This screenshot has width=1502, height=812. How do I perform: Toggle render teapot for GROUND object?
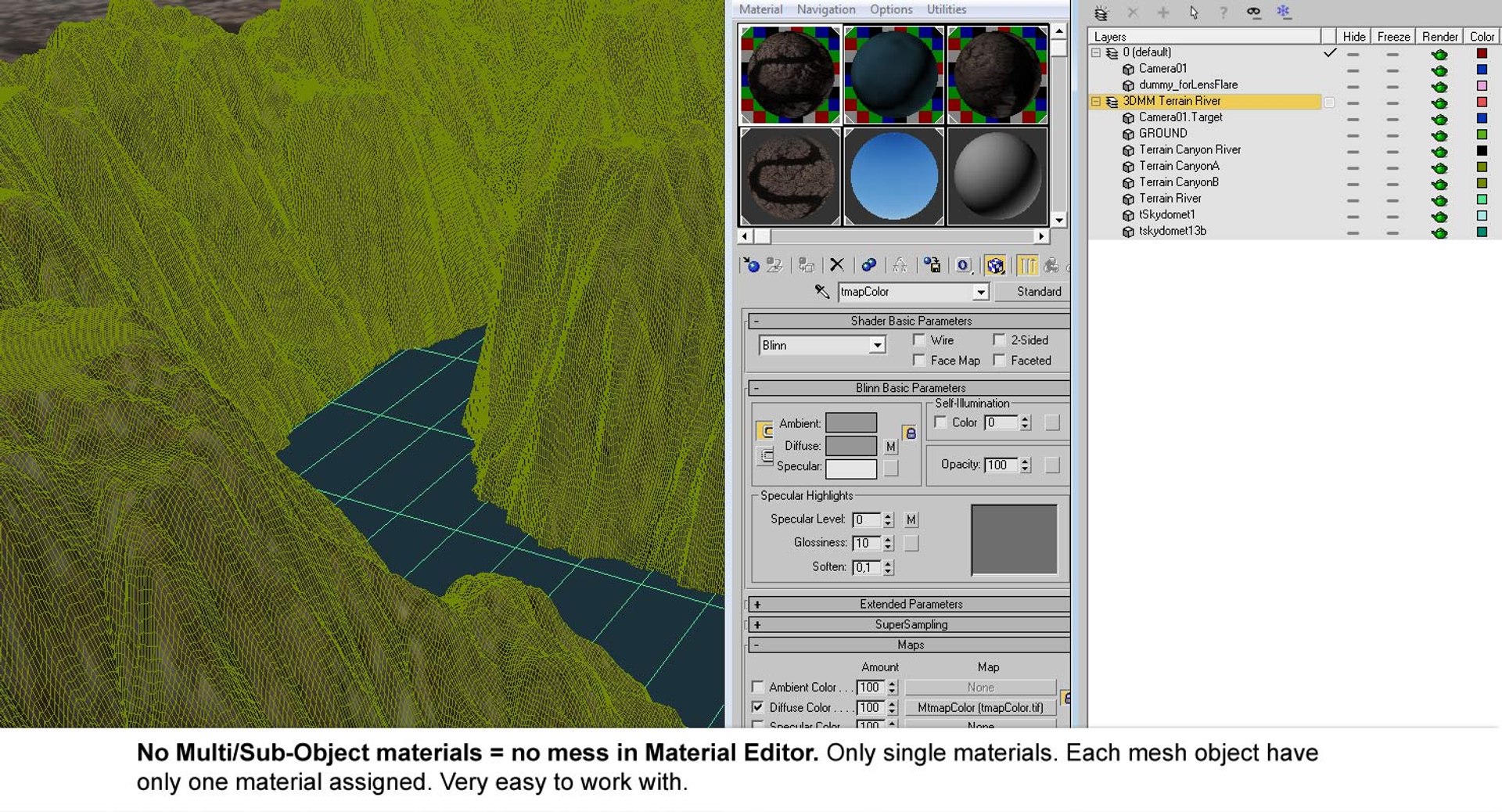pyautogui.click(x=1439, y=135)
